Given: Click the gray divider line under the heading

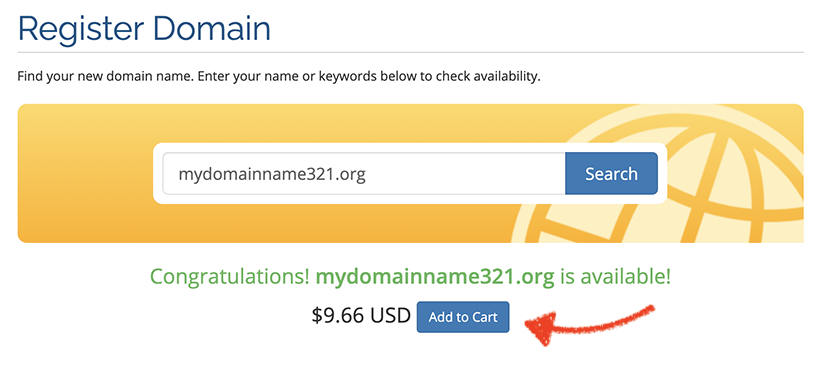Looking at the screenshot, I should coord(410,52).
